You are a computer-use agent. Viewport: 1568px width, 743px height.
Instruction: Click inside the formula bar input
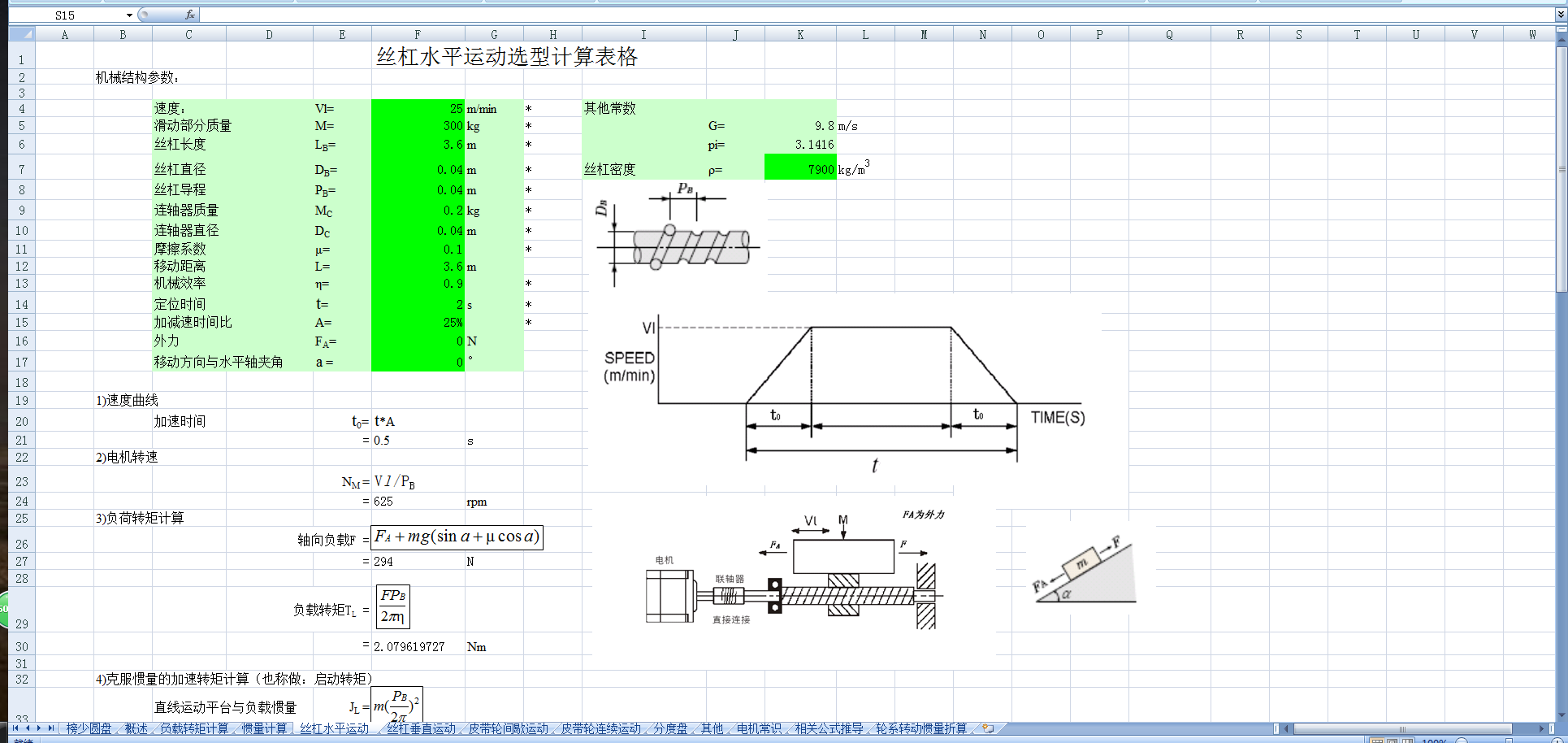876,15
